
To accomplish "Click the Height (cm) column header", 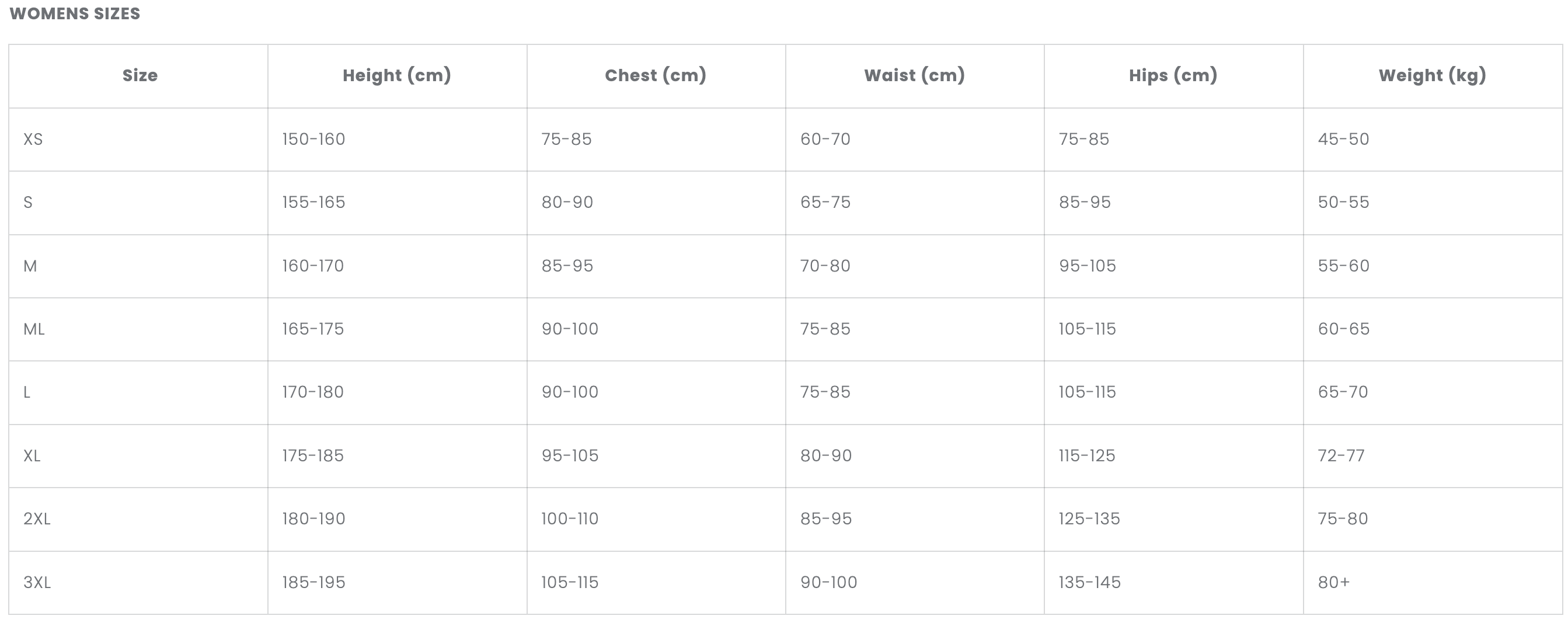I will (396, 75).
